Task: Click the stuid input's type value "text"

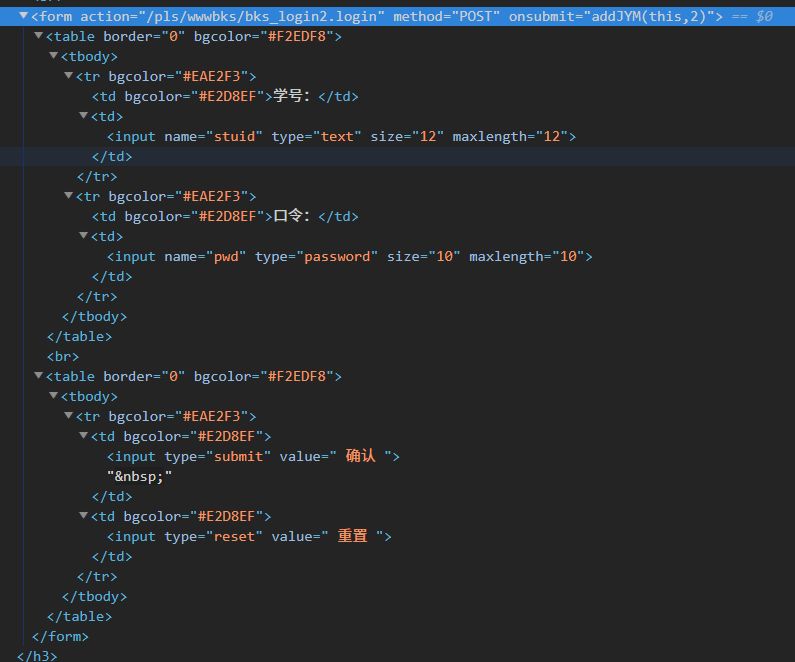Action: coord(337,136)
